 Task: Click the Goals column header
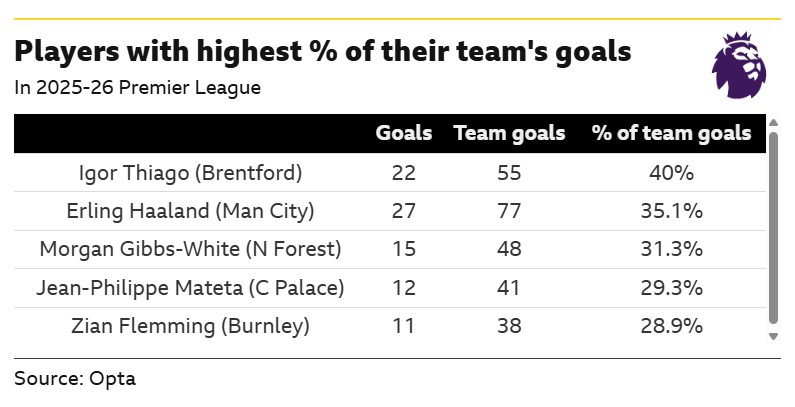(404, 133)
